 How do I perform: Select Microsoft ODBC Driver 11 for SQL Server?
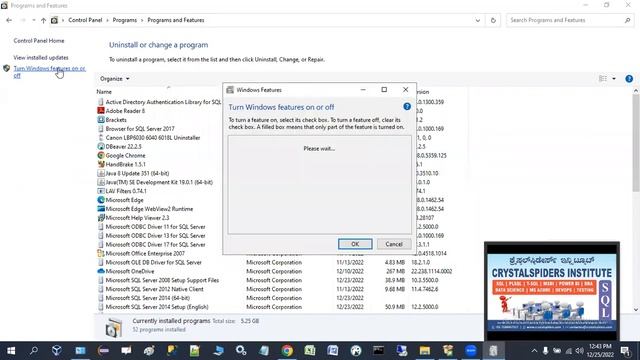155,227
